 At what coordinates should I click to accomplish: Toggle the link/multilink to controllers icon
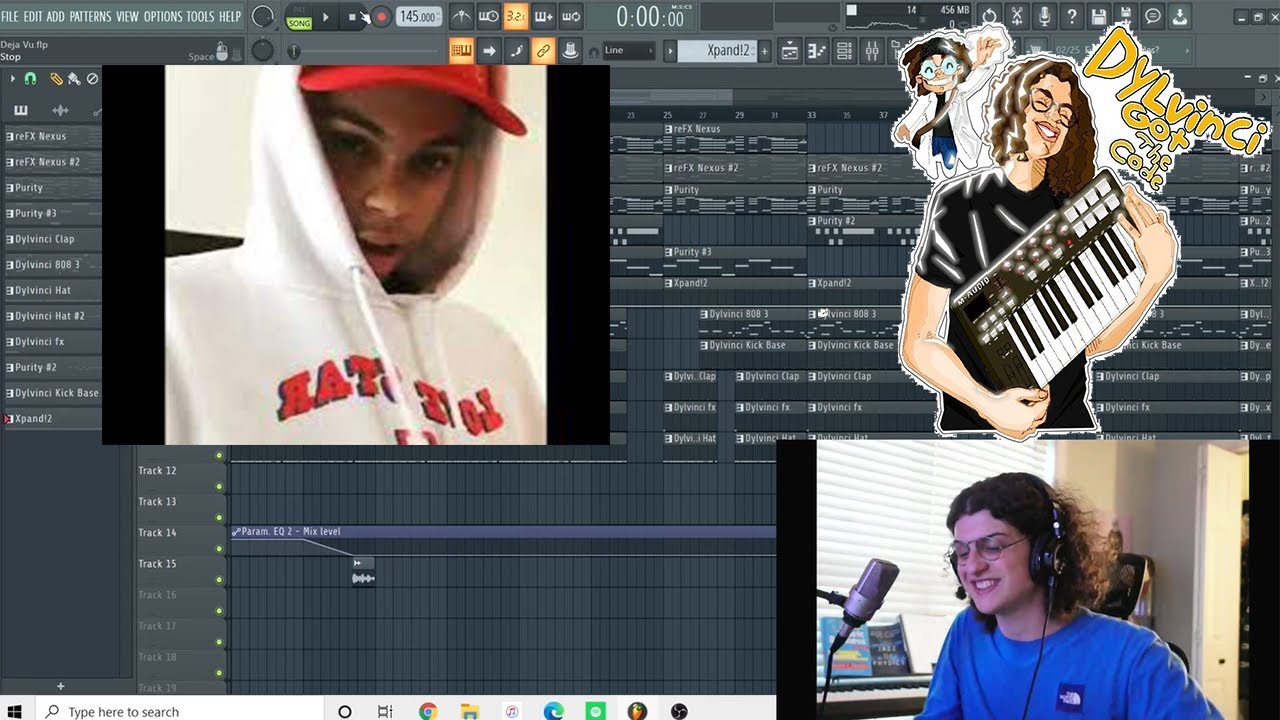pos(543,50)
